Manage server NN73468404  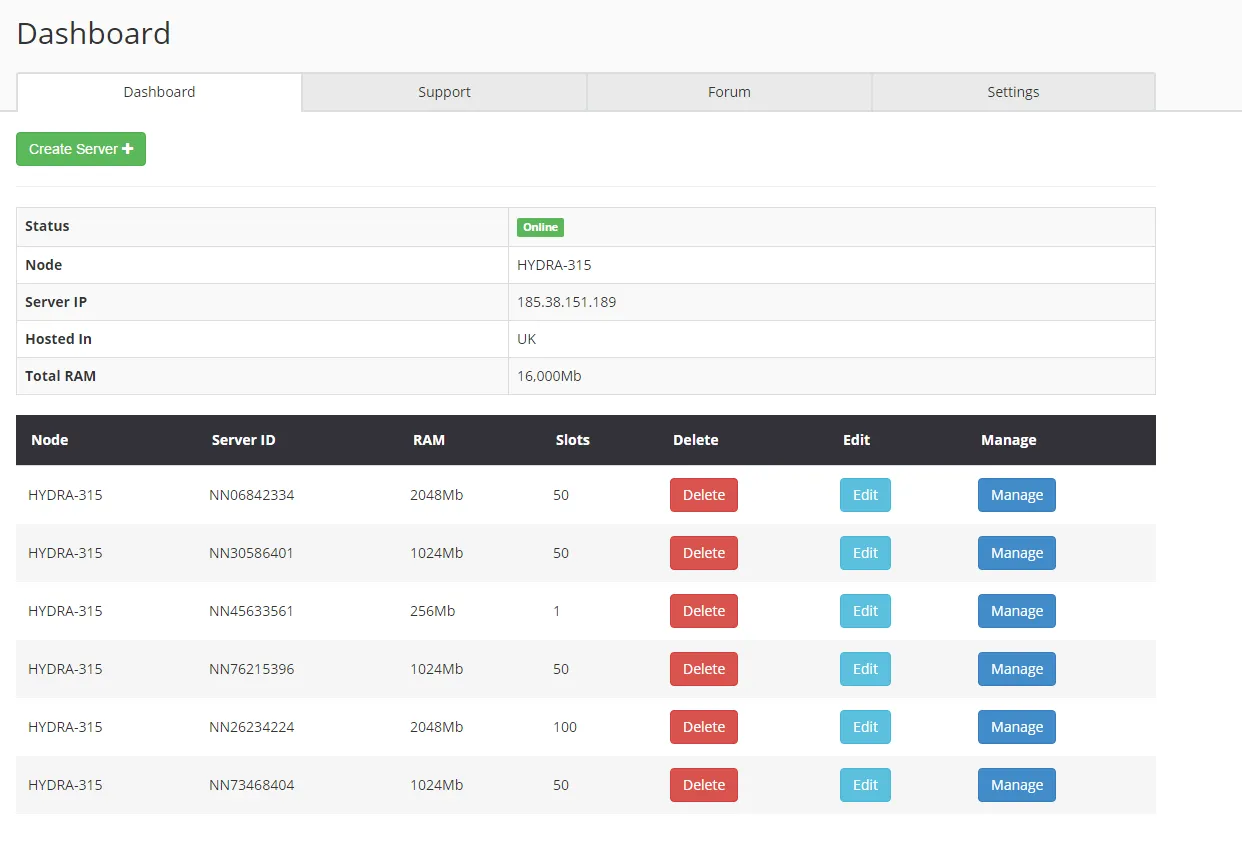click(1017, 785)
